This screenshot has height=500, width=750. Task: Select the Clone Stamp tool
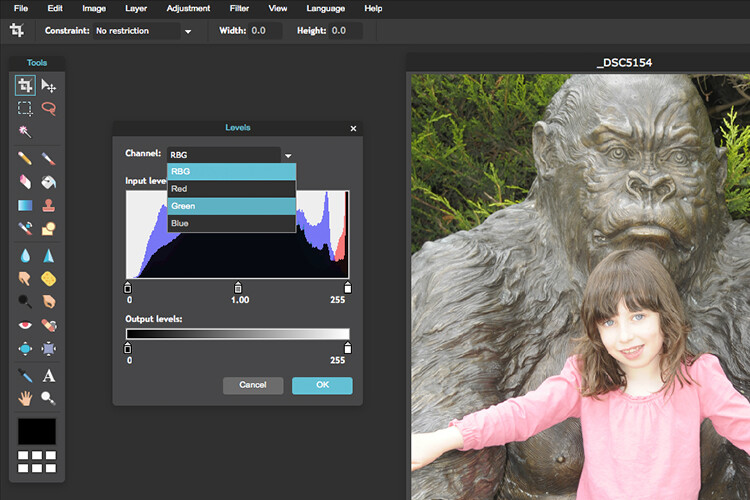[x=48, y=205]
